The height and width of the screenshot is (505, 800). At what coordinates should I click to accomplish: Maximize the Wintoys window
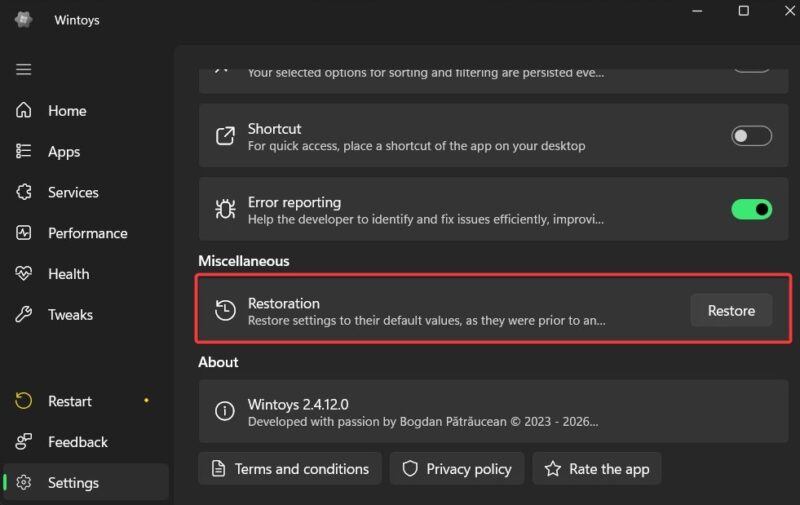coord(743,11)
